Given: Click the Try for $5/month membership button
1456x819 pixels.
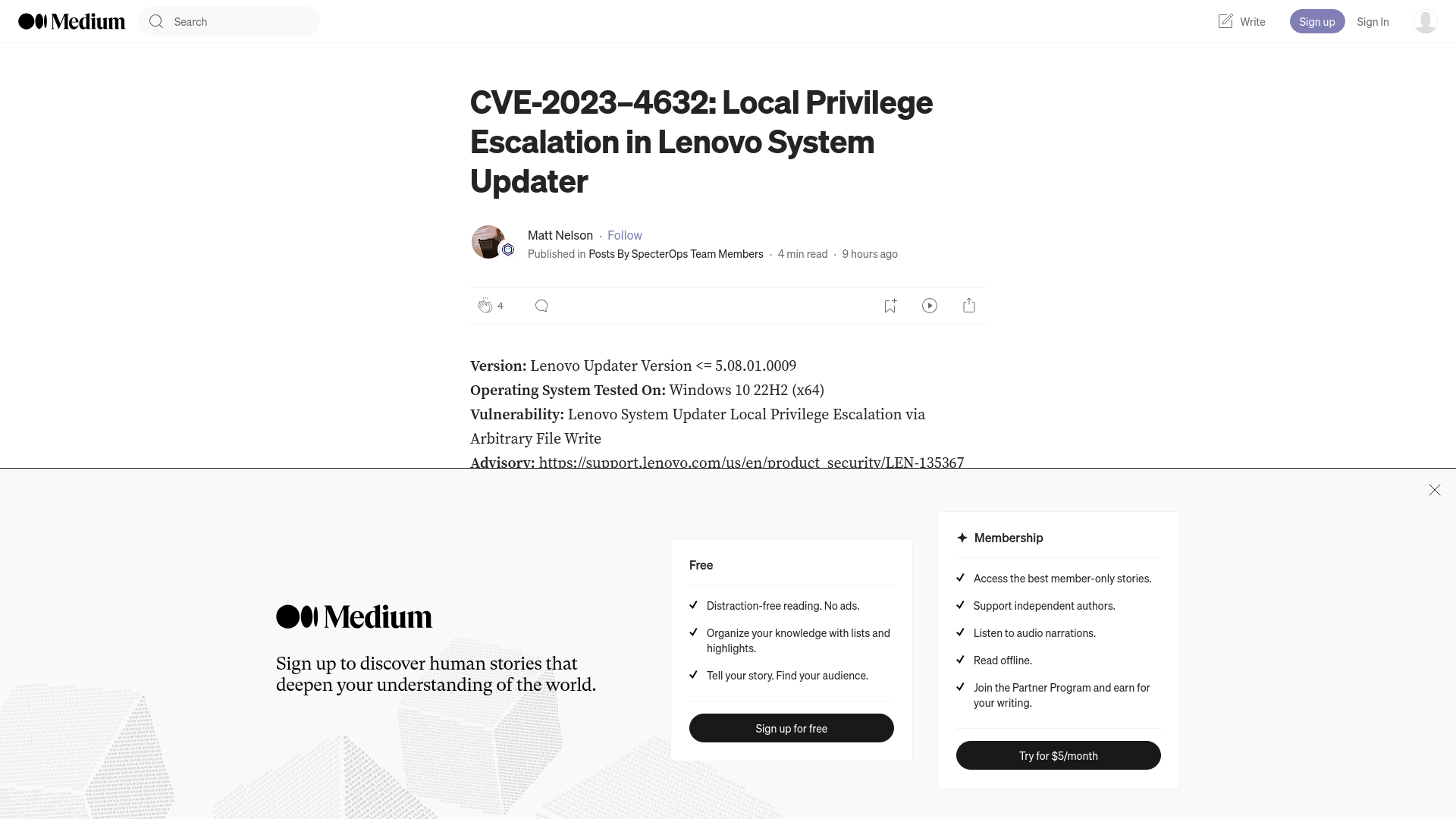Looking at the screenshot, I should (x=1058, y=755).
